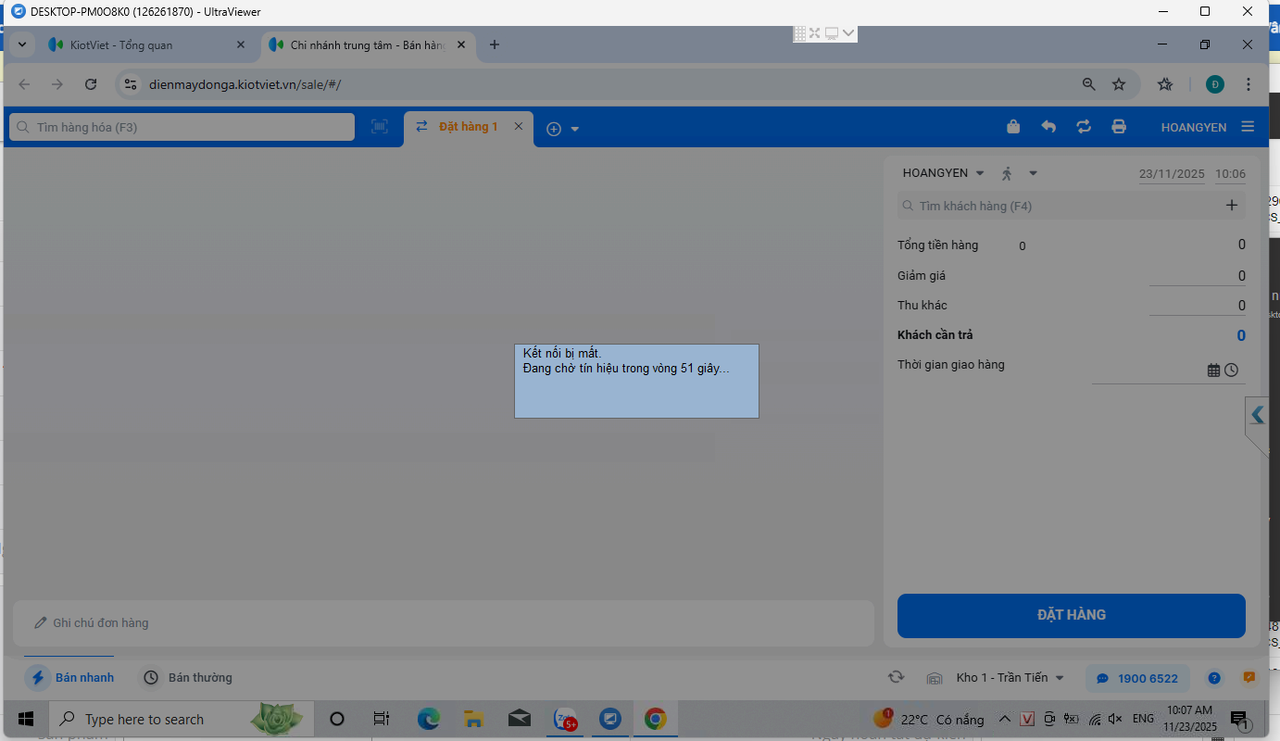Click the warehouse icon beside Kho 1
This screenshot has height=741, width=1280.
click(x=934, y=678)
